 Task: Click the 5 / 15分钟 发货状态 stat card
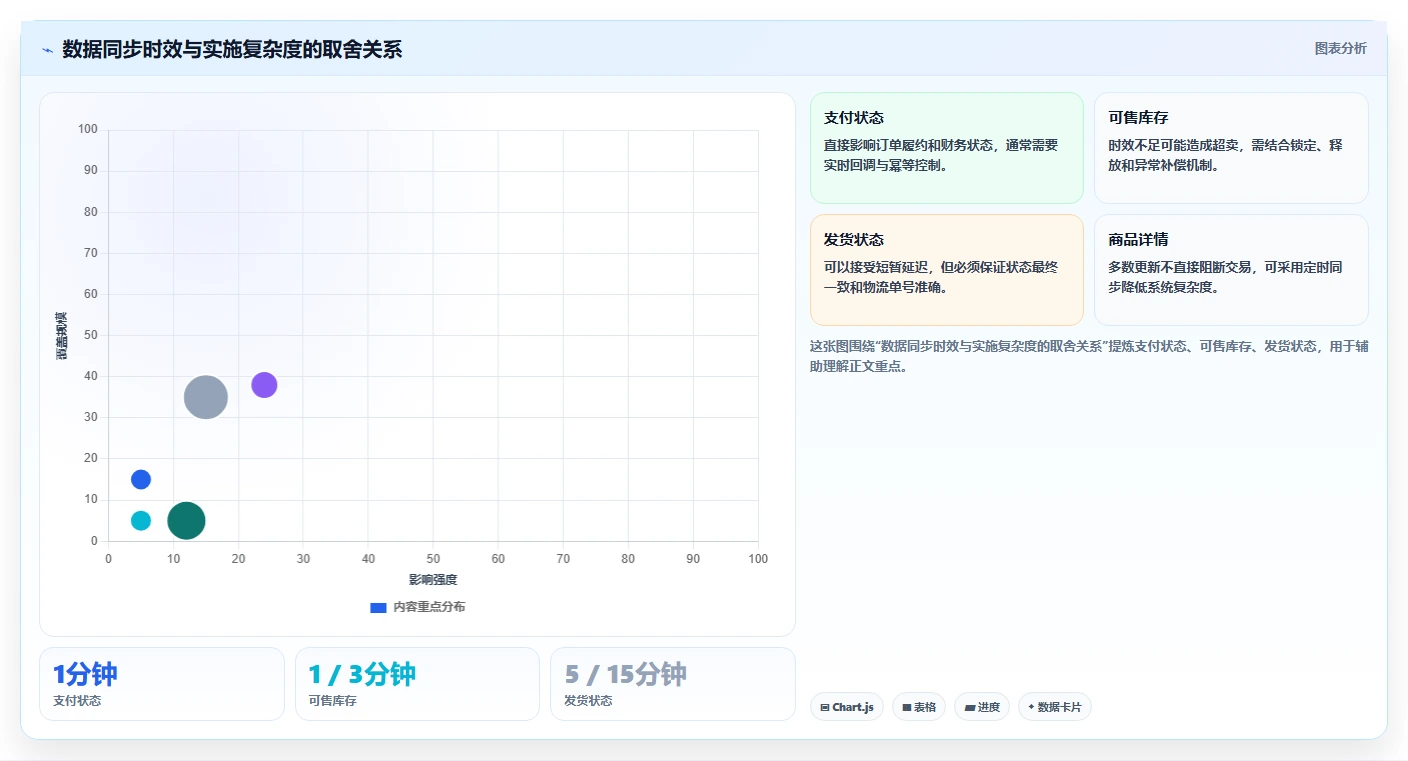(673, 684)
